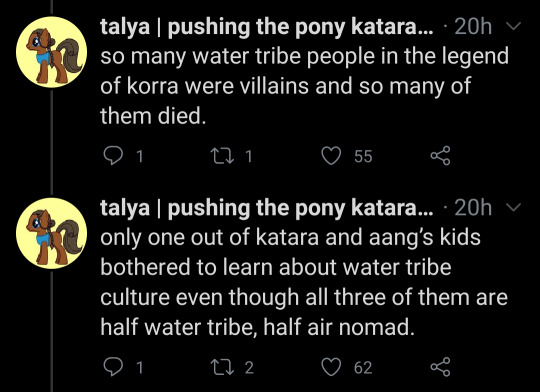
Task: Open the second tweet's 20h timestamp
Action: click(473, 207)
